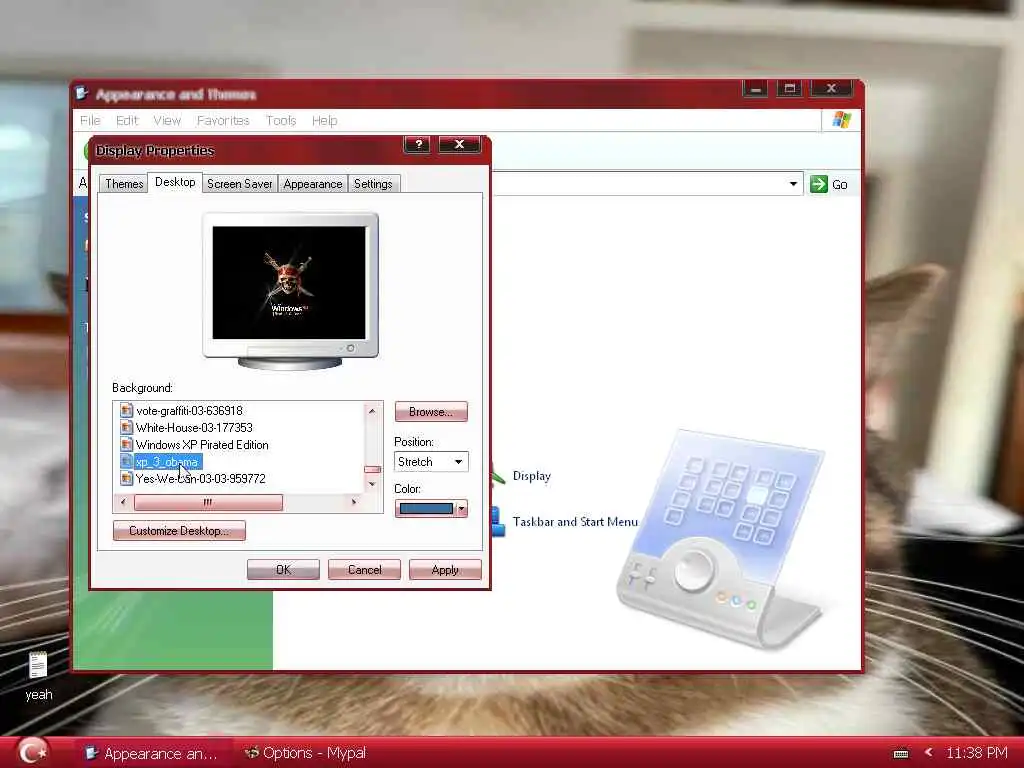Select White-House-03-177353 background

194,427
